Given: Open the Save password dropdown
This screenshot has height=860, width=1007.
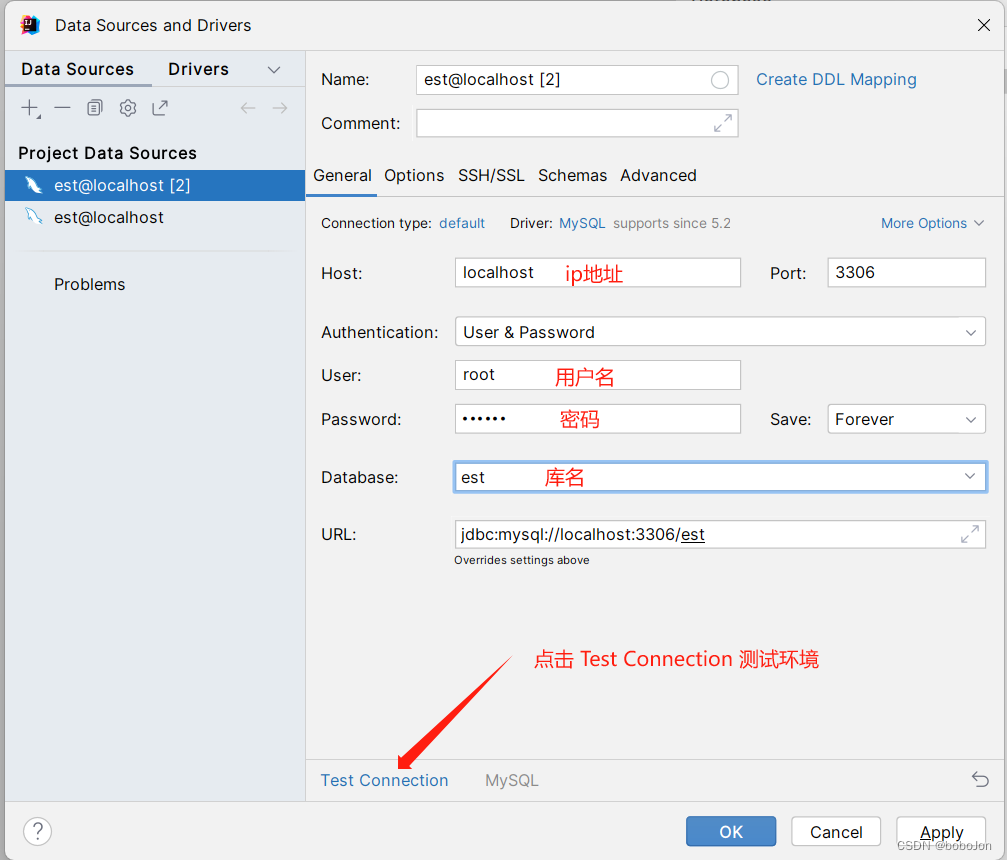Looking at the screenshot, I should (906, 419).
